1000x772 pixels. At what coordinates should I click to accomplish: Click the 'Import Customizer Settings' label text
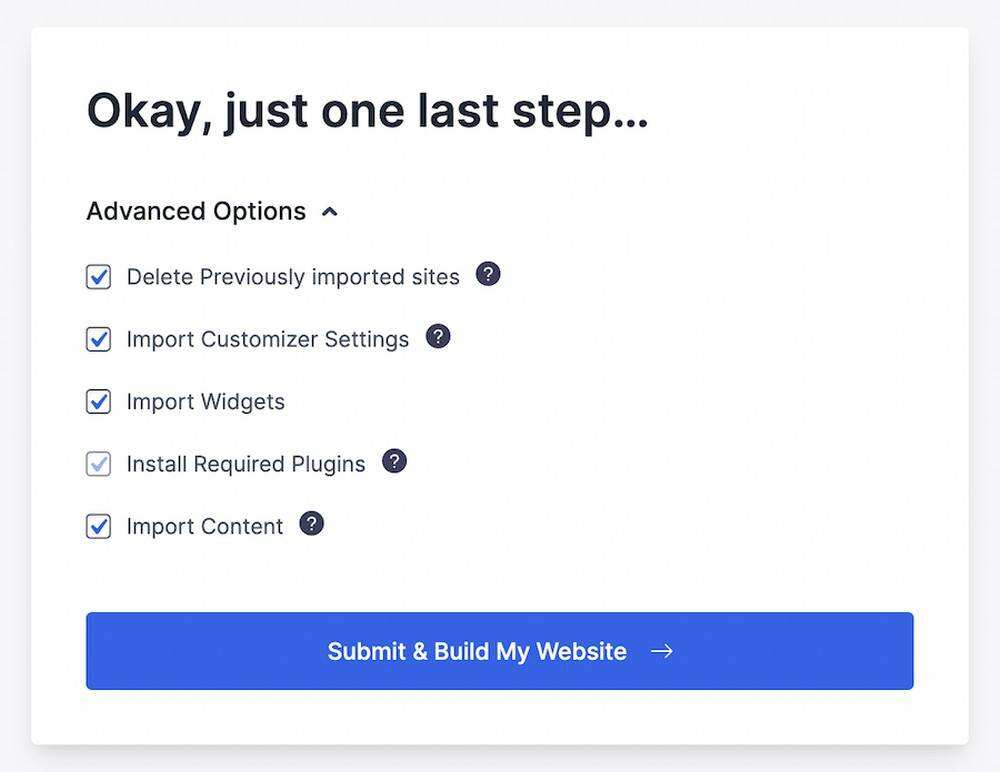coord(267,339)
